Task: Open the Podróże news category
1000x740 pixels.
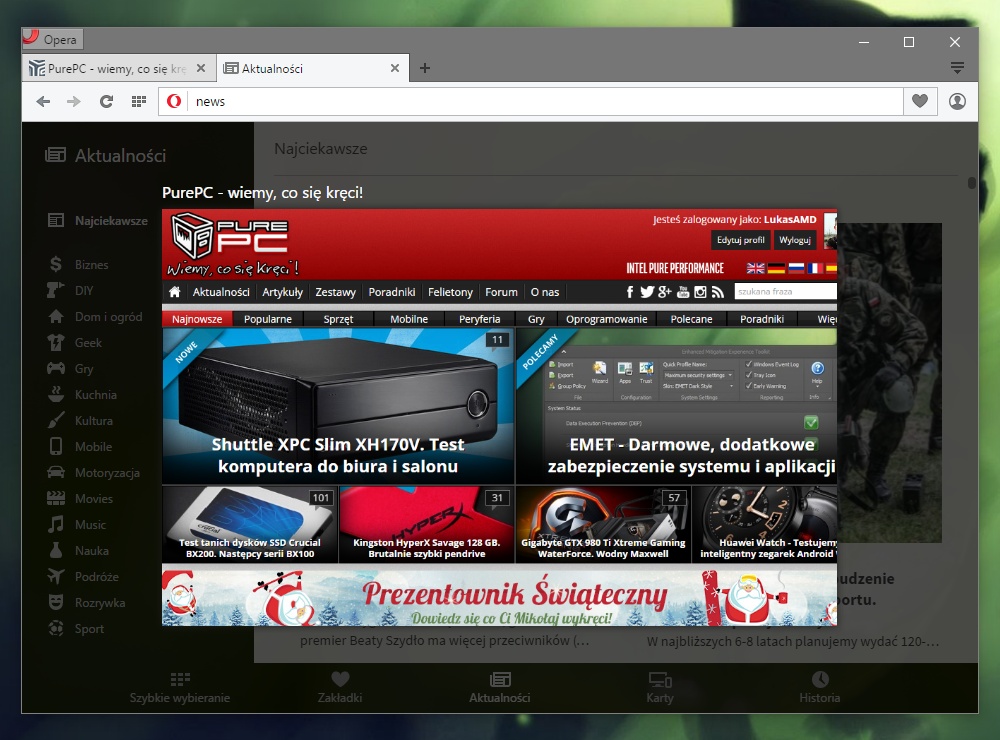Action: 83,577
